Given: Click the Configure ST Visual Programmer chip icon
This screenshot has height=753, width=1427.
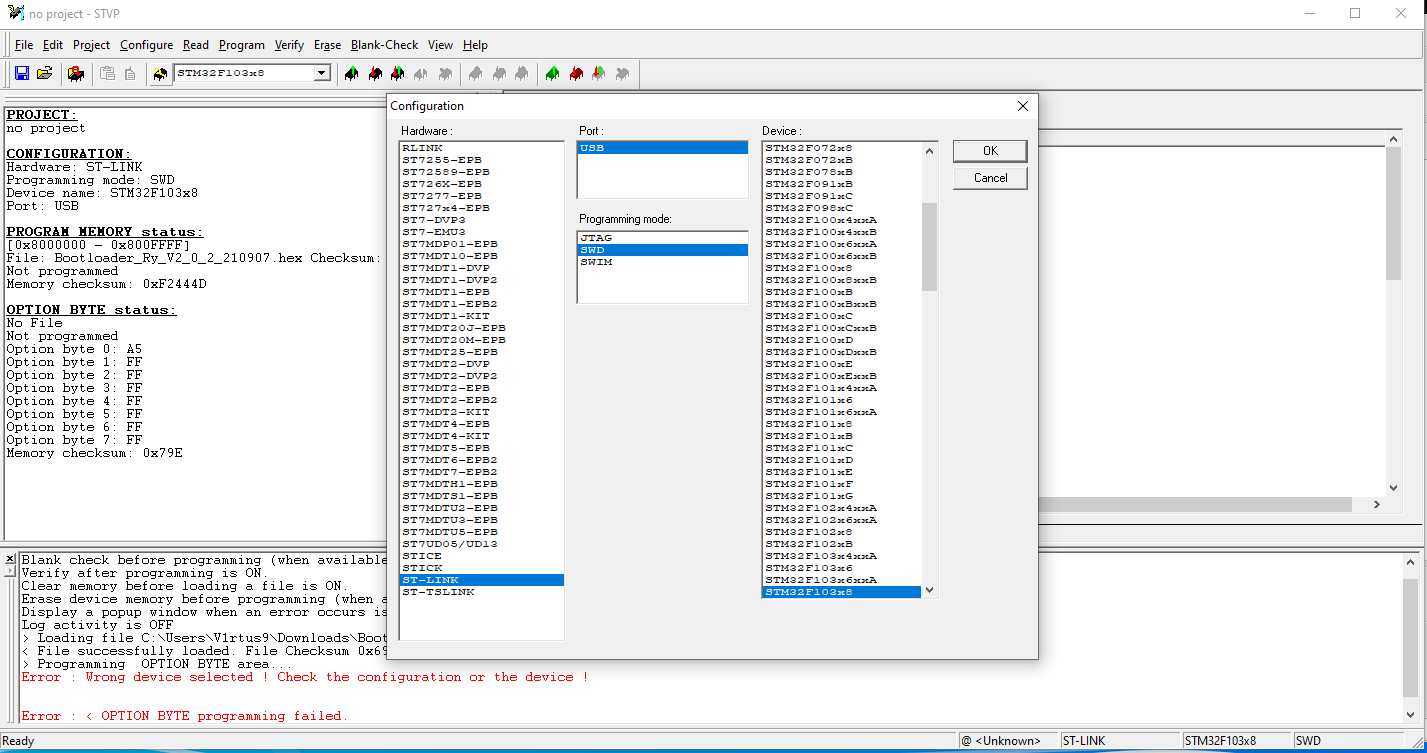Looking at the screenshot, I should [x=160, y=74].
